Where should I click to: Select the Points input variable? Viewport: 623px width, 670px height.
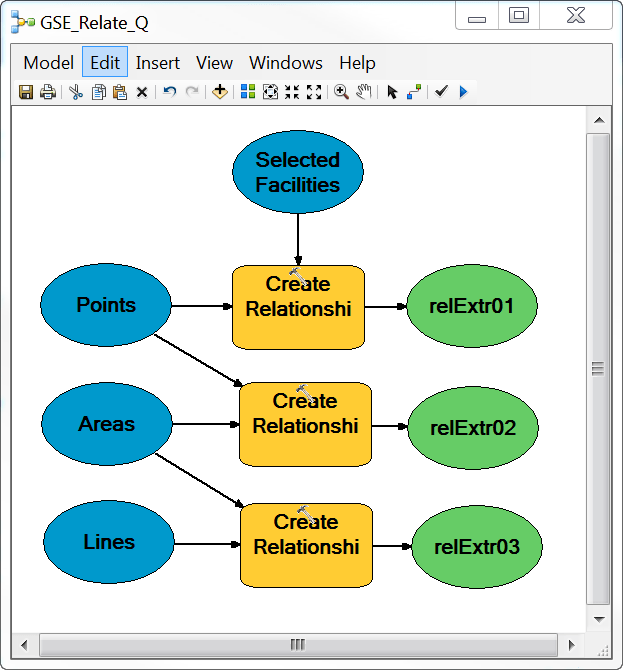coord(106,305)
